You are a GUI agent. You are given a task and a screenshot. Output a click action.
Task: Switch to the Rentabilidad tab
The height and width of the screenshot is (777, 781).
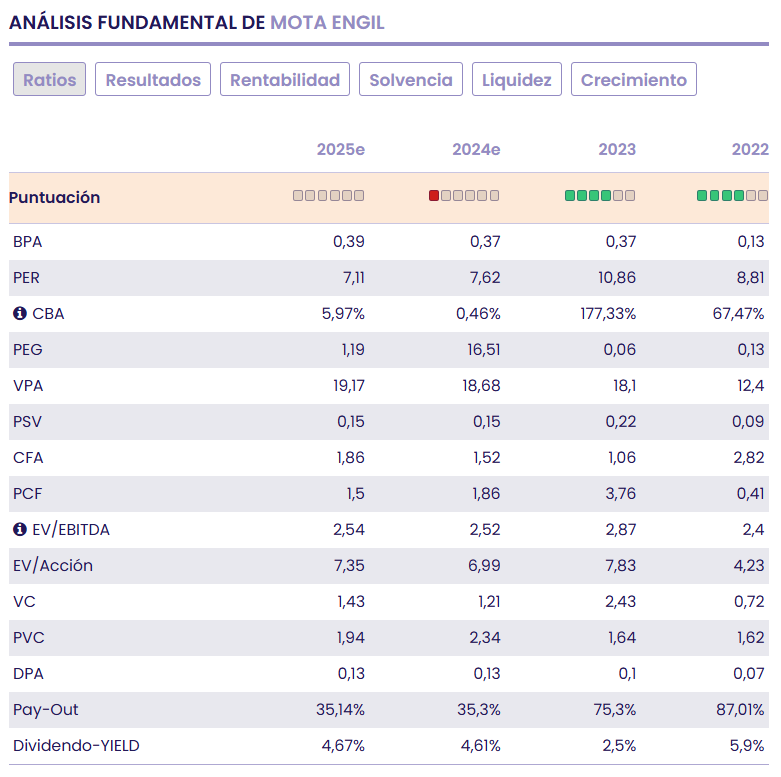pyautogui.click(x=285, y=80)
